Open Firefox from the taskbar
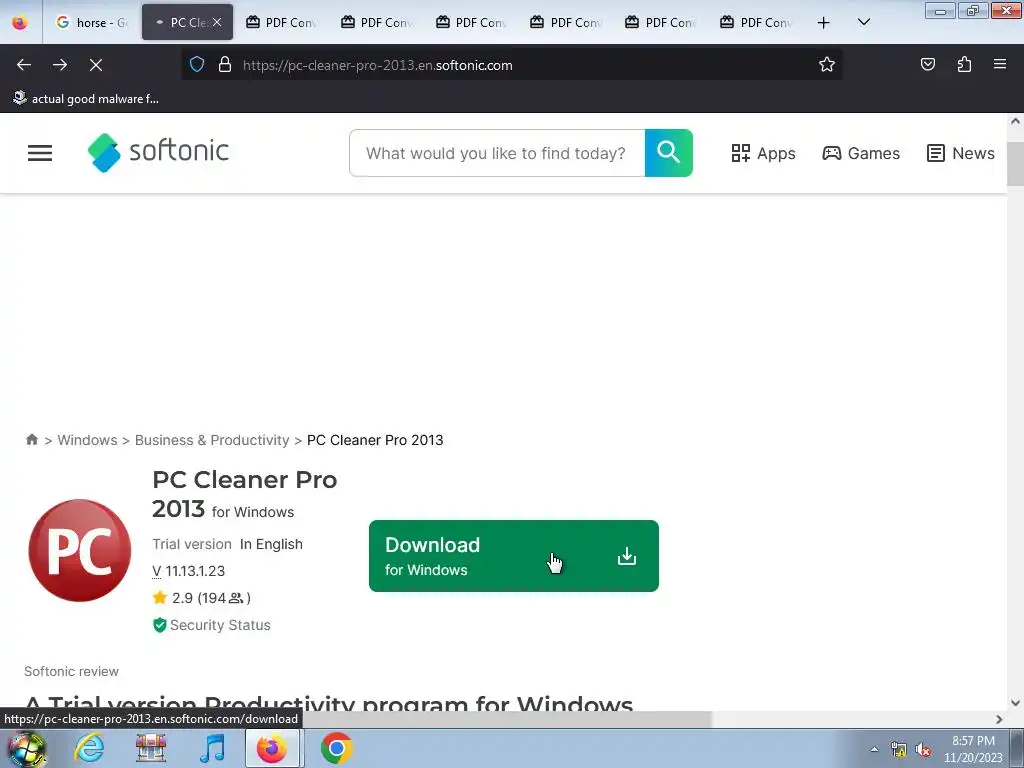 point(272,748)
